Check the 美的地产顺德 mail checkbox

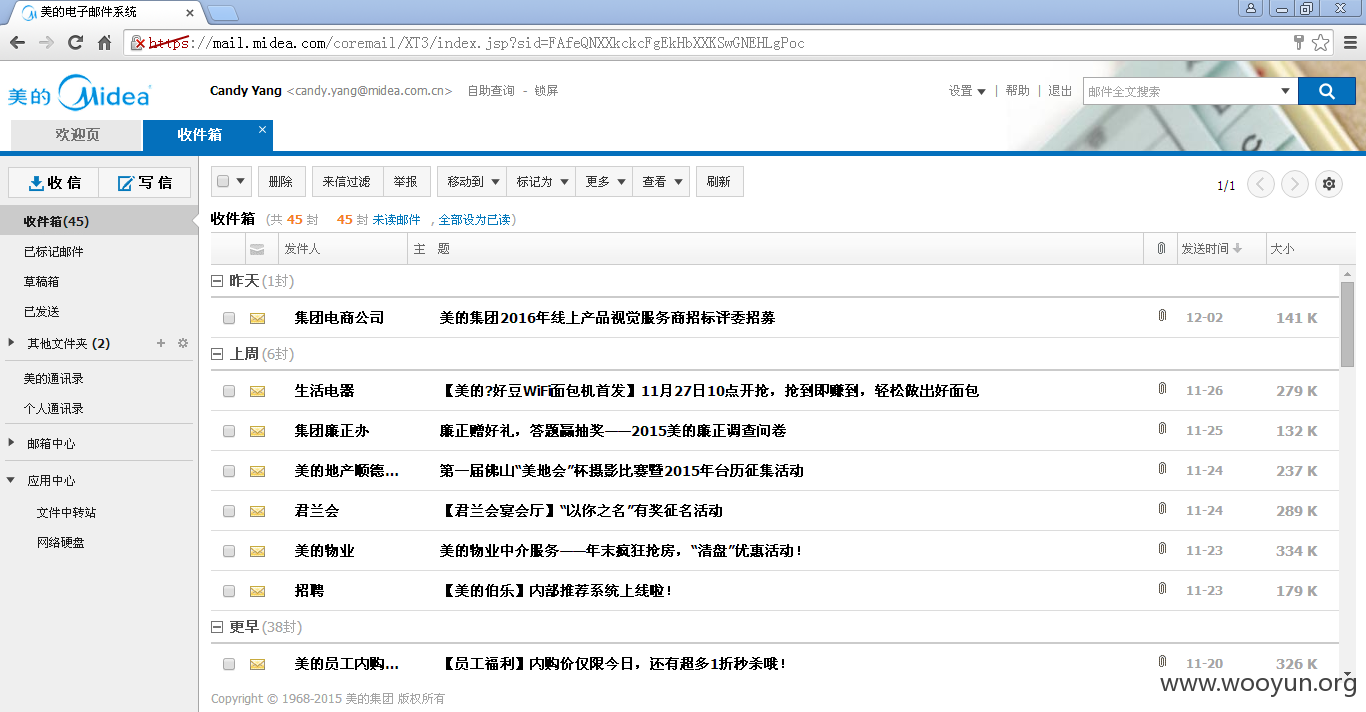coord(229,471)
